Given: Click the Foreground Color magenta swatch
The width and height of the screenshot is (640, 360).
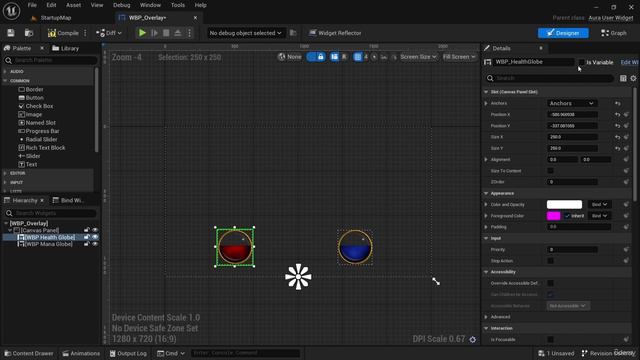Looking at the screenshot, I should 553,216.
